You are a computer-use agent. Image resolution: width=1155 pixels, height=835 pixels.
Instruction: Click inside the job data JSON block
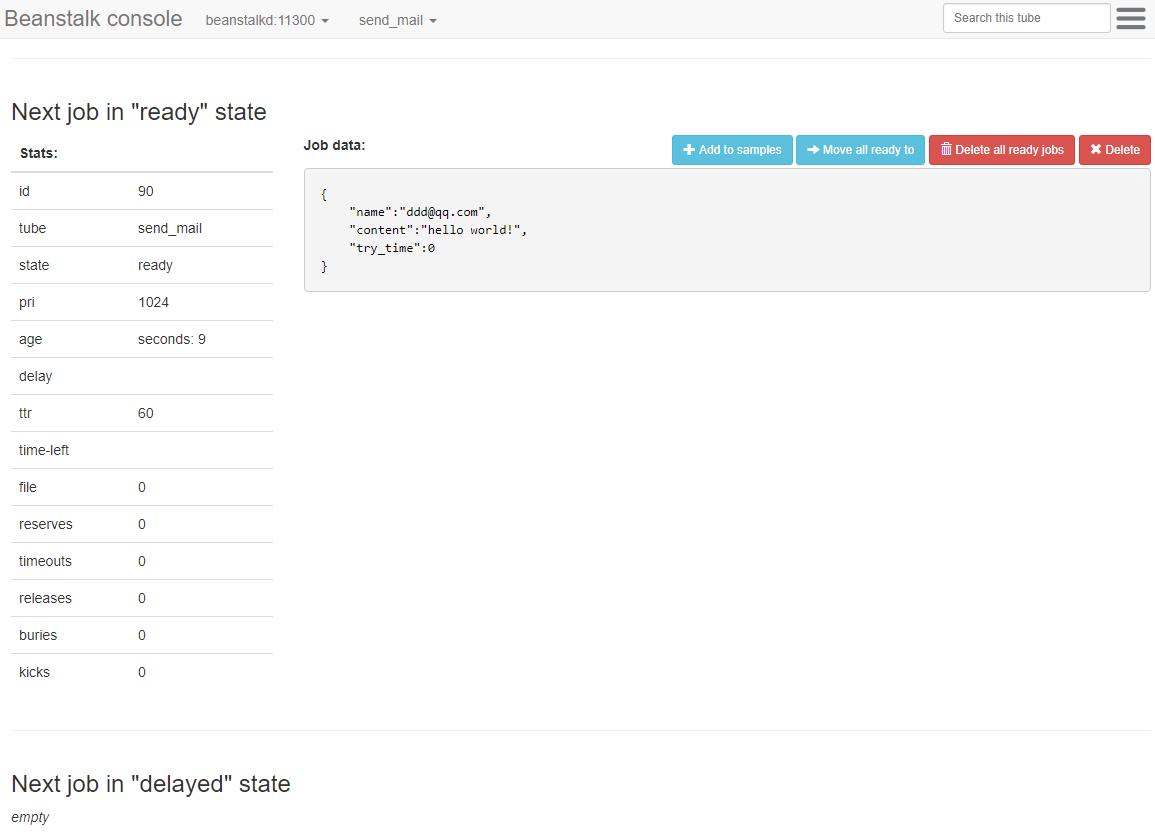[726, 231]
